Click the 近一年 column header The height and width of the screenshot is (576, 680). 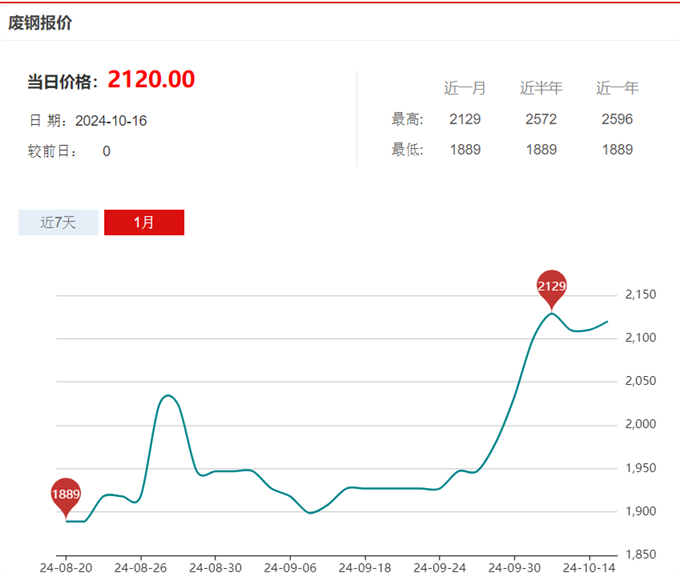pyautogui.click(x=617, y=88)
